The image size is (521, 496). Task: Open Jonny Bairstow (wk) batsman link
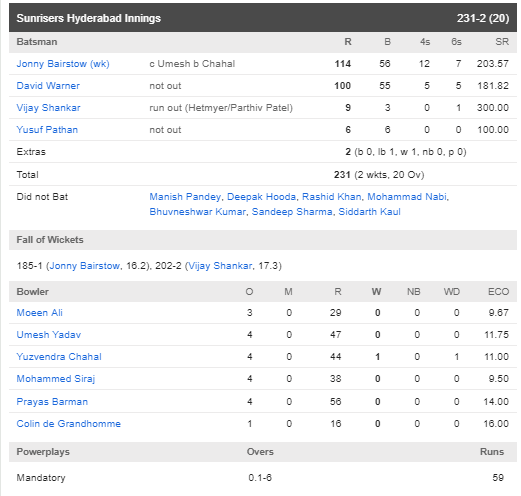(63, 64)
